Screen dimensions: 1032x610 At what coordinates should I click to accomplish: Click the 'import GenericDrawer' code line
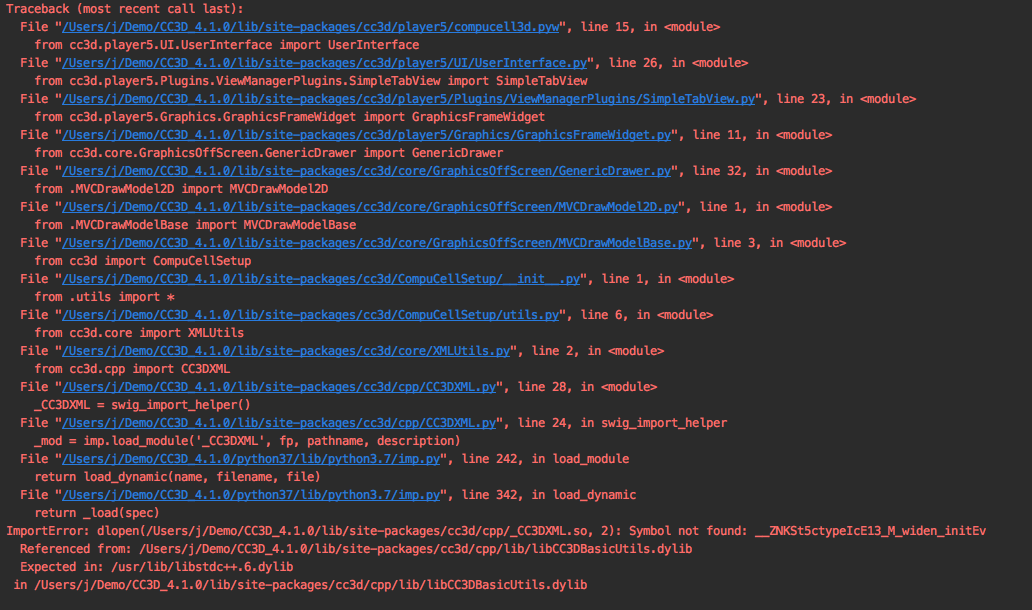(269, 153)
